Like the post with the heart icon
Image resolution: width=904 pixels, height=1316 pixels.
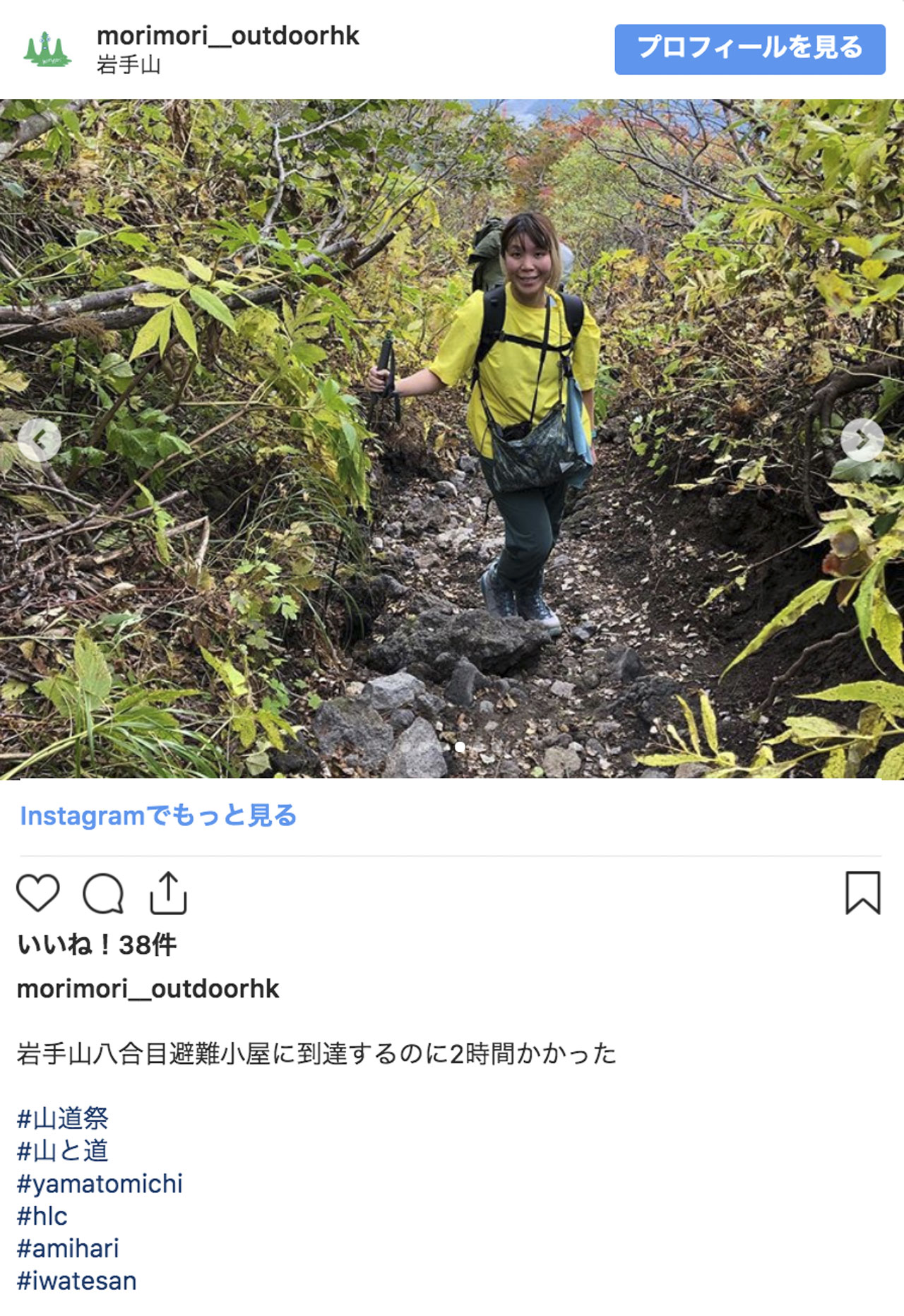pyautogui.click(x=38, y=892)
